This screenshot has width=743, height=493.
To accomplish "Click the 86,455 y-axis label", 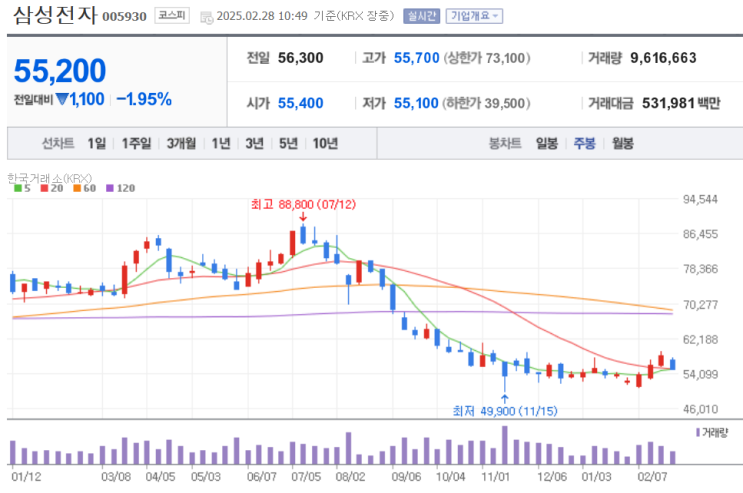I will pos(700,234).
